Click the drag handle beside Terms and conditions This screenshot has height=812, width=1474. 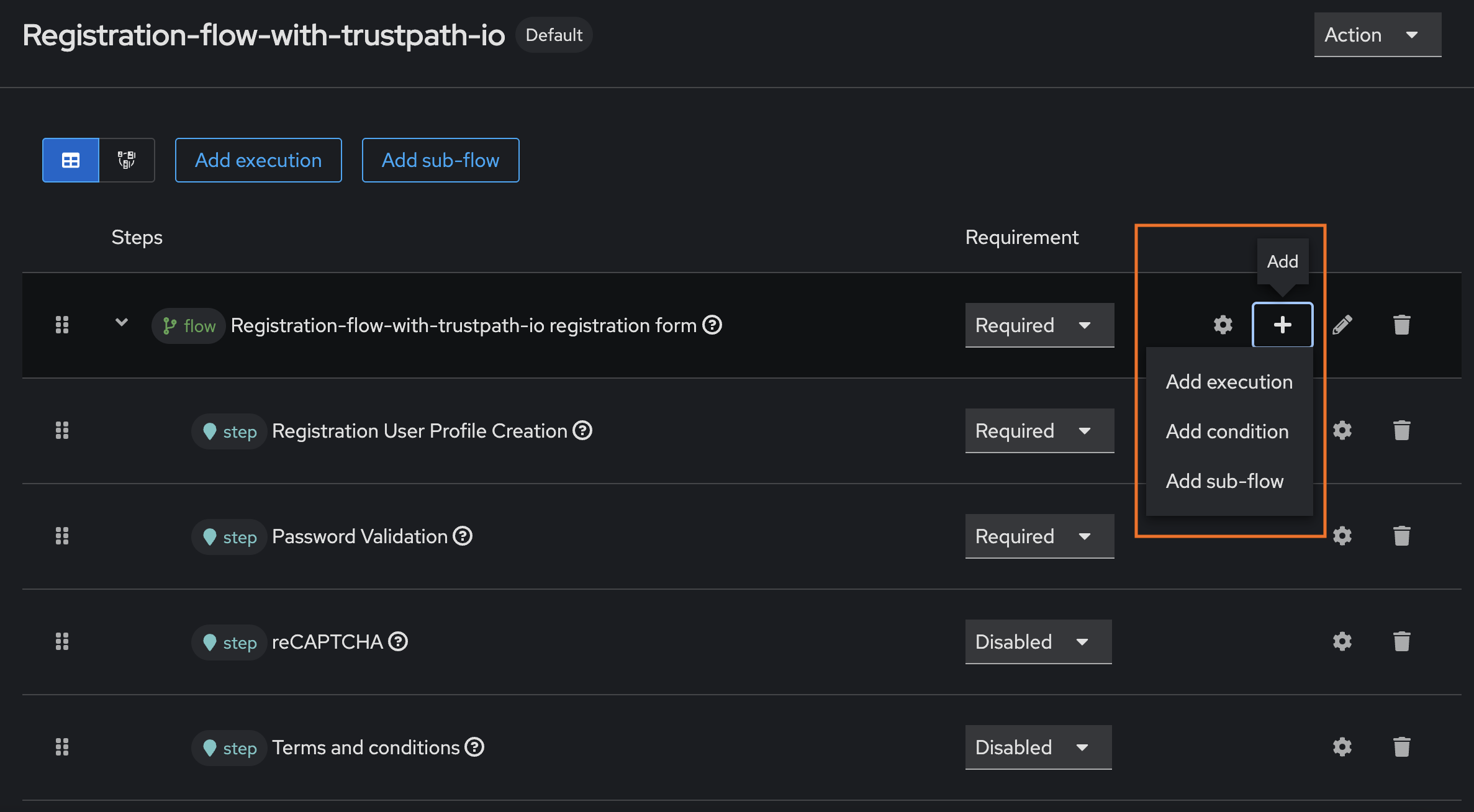tap(61, 747)
